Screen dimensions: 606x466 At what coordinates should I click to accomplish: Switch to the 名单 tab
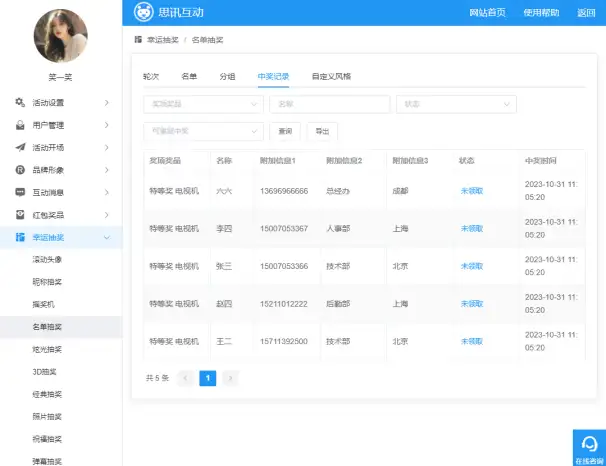tap(189, 77)
